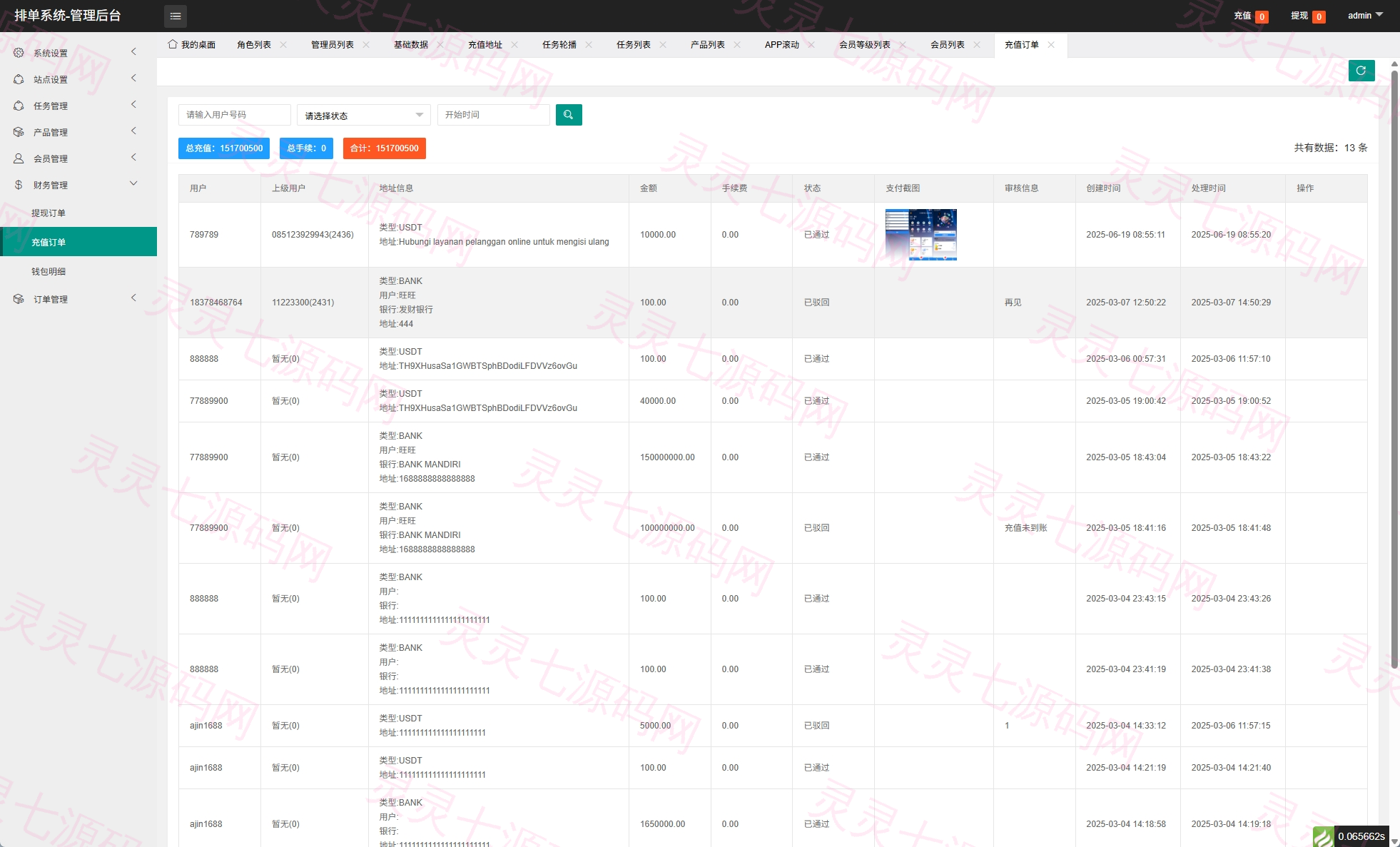Click the 总充值 blue badge button
The height and width of the screenshot is (847, 1400).
(224, 148)
